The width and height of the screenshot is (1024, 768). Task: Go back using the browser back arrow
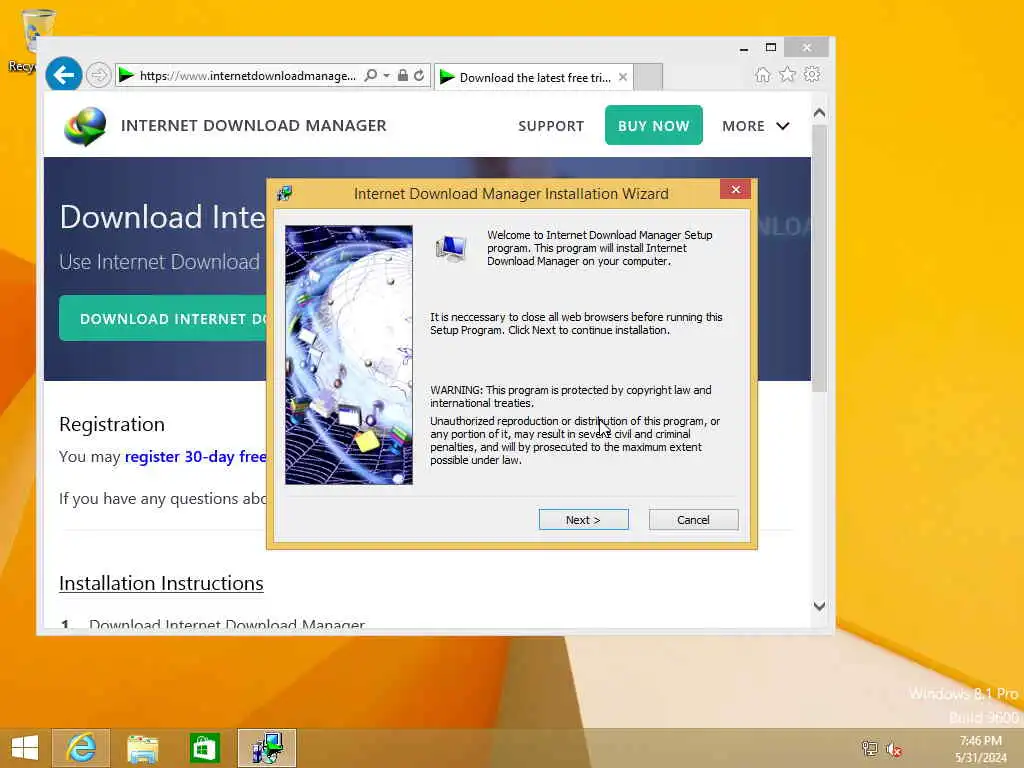click(63, 75)
